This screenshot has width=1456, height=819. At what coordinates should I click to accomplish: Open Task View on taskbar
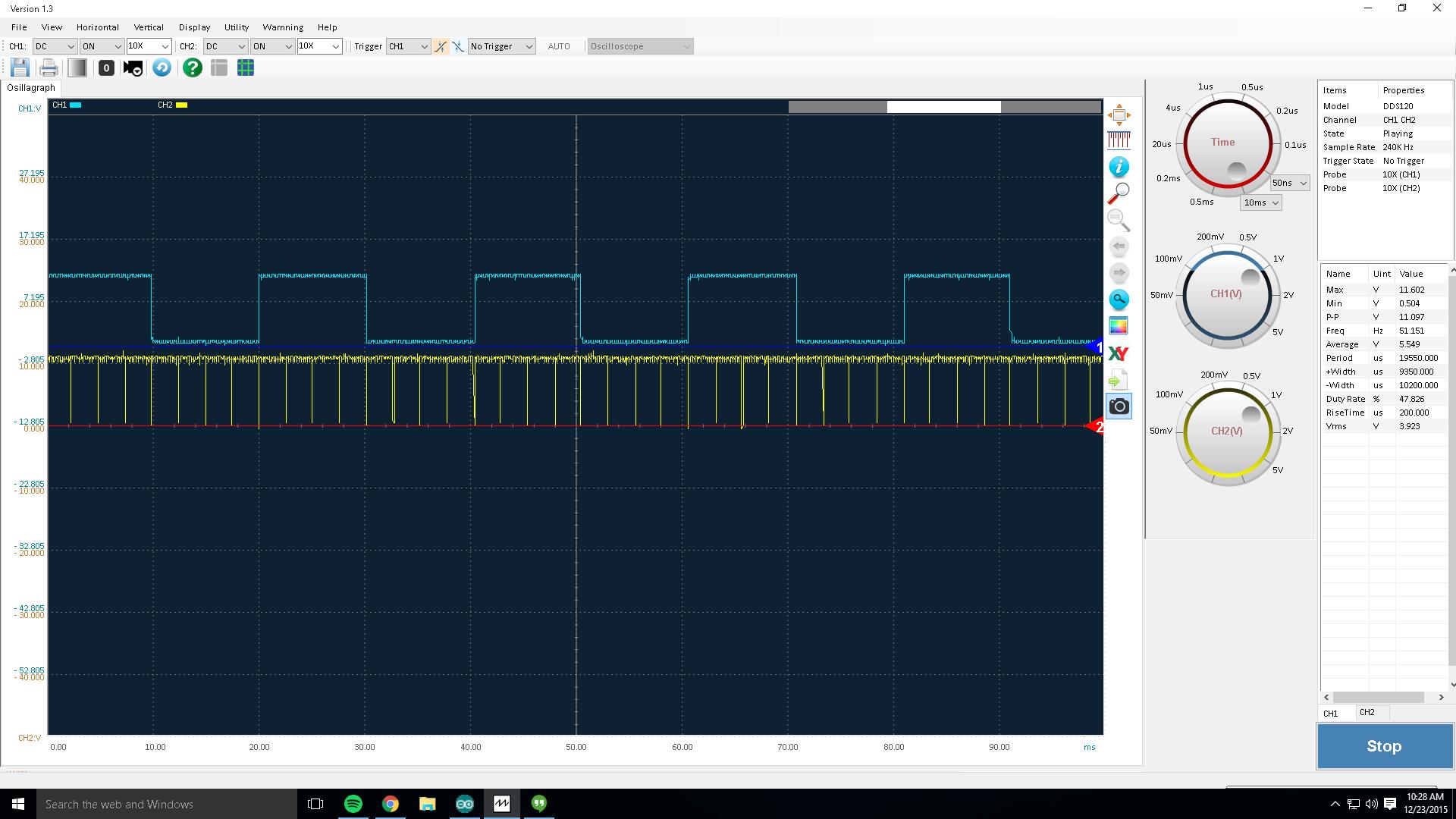[315, 804]
